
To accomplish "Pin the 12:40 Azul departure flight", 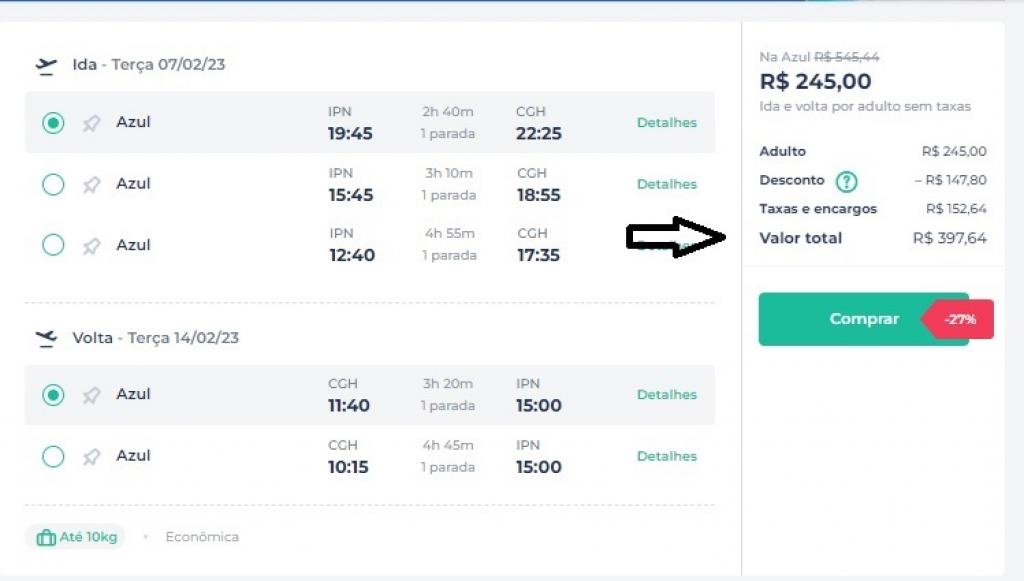I will pyautogui.click(x=91, y=245).
